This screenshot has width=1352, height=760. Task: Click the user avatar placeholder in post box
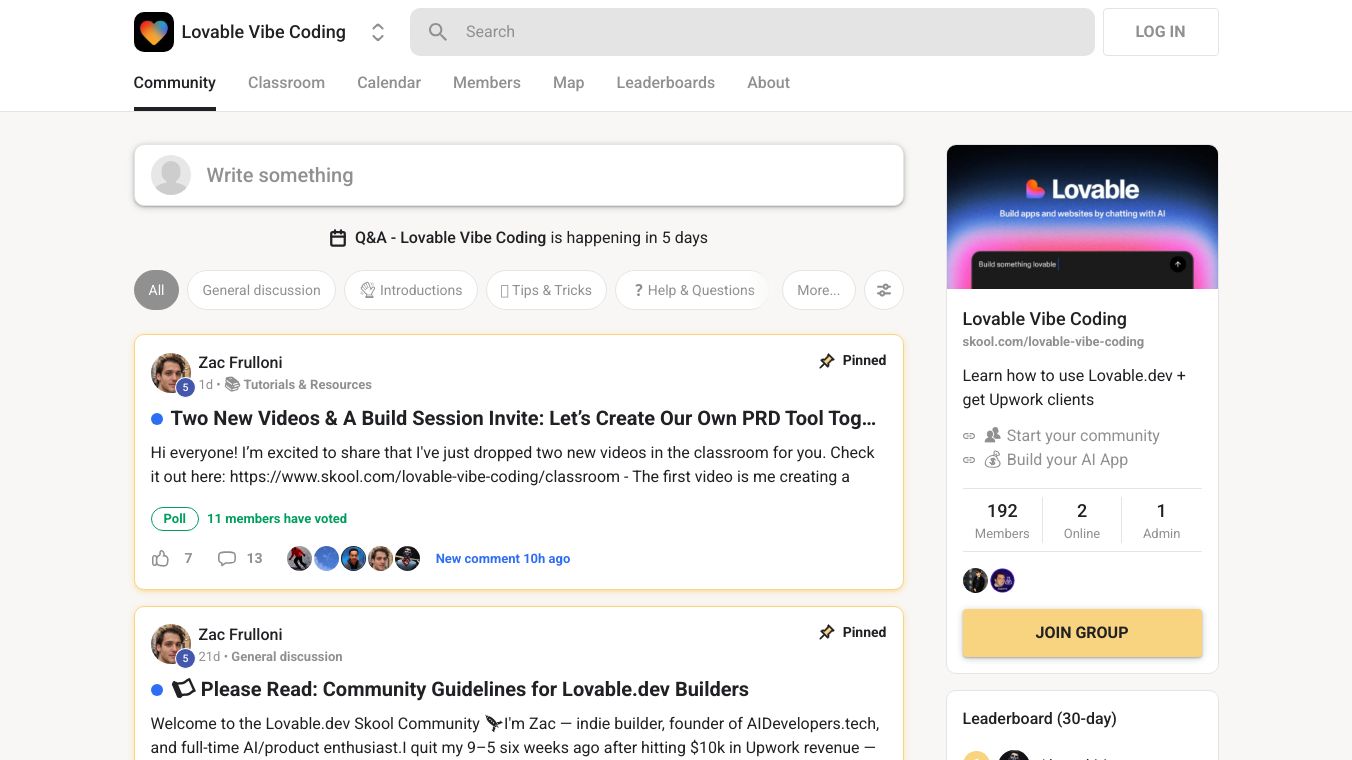pyautogui.click(x=171, y=175)
